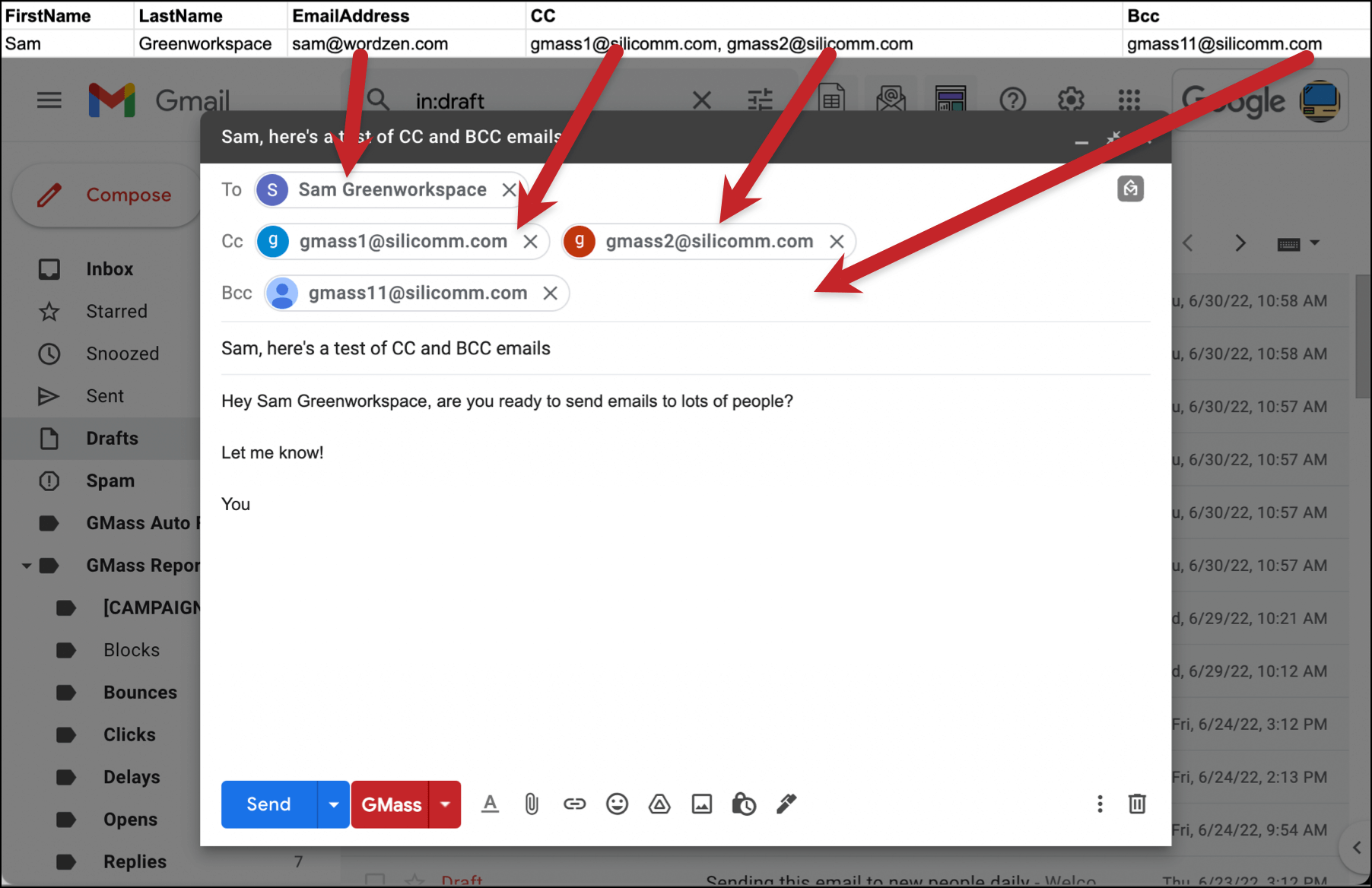Clear the in:draft search query
The width and height of the screenshot is (1372, 888).
(x=701, y=100)
